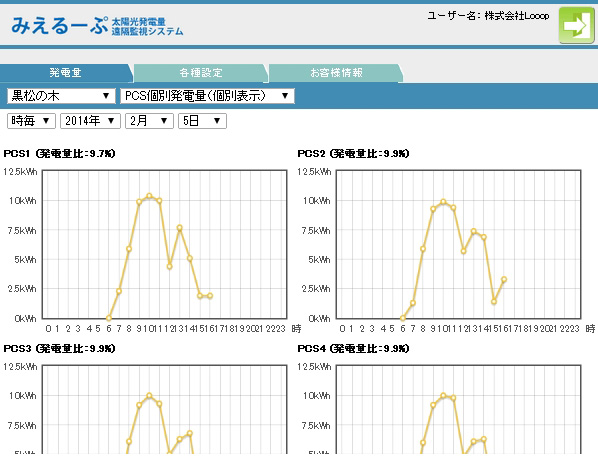This screenshot has height=466, width=598.
Task: Click PCS2 last data point at 16時
Action: click(x=504, y=280)
